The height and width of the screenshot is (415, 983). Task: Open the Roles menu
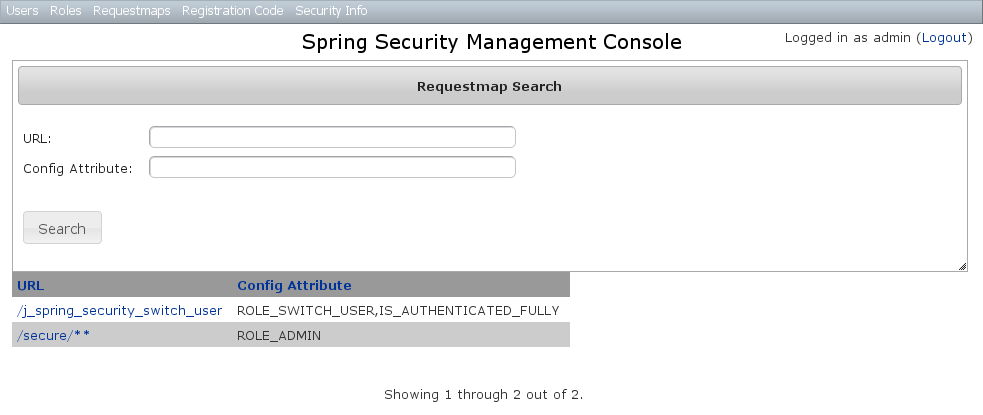pos(65,11)
